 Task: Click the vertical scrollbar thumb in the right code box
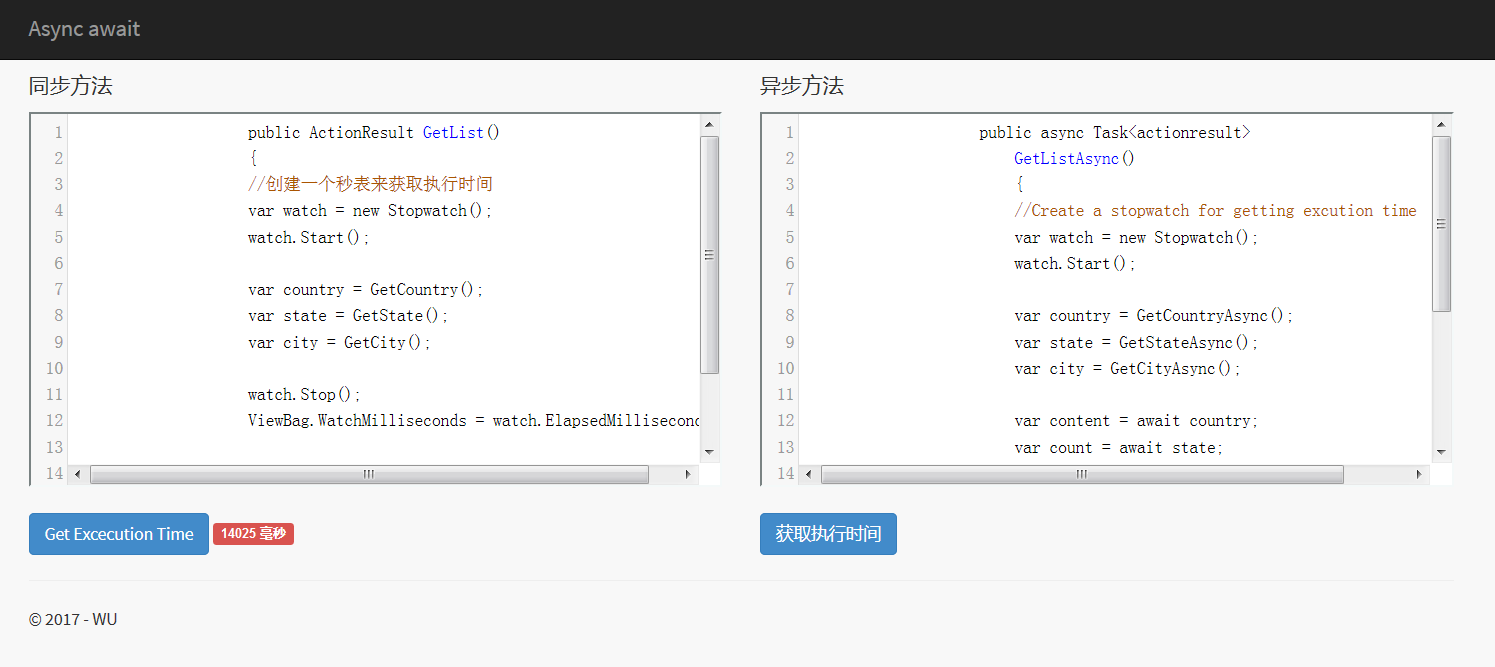point(1441,224)
